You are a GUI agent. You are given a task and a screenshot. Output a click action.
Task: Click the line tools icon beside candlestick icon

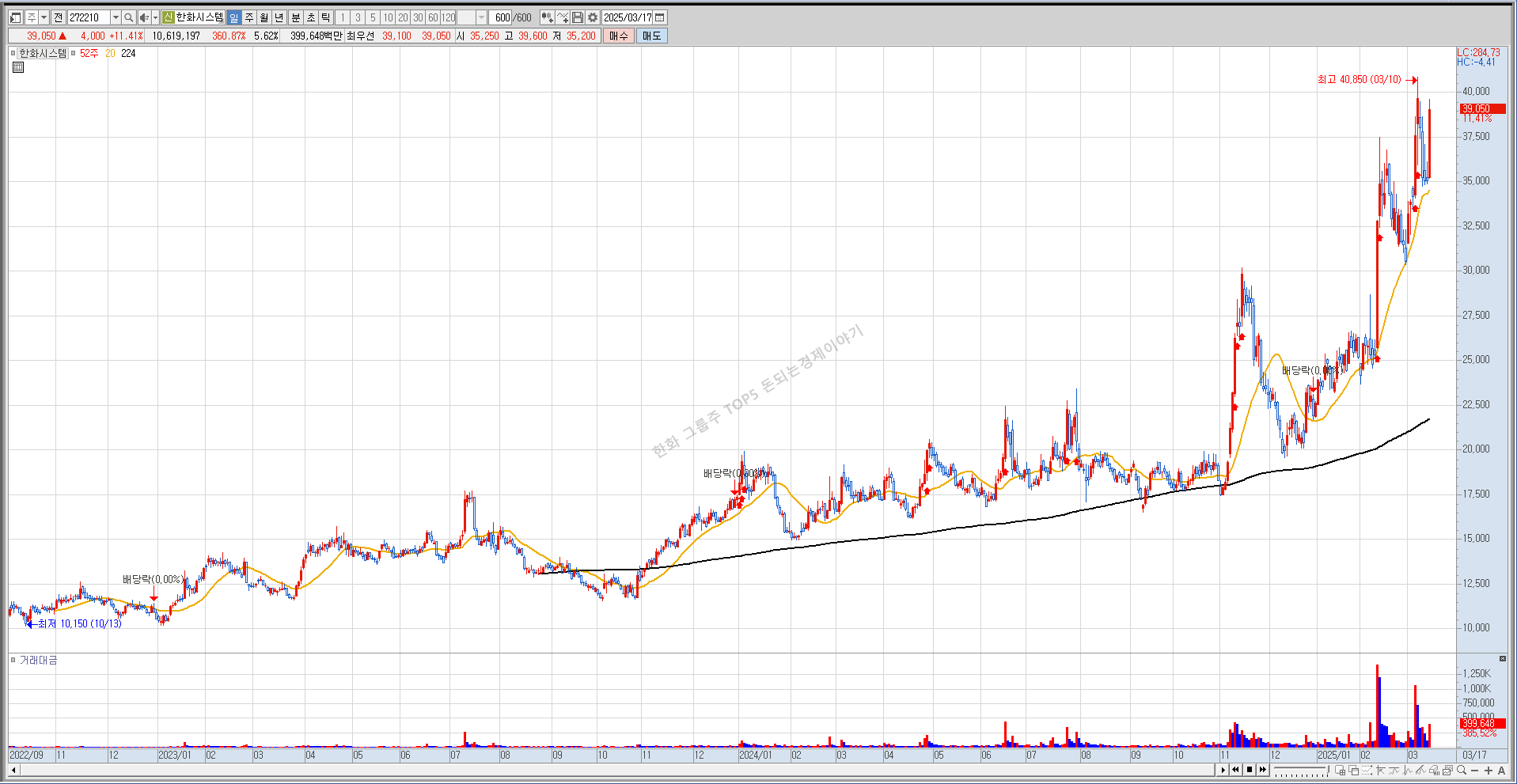[563, 17]
